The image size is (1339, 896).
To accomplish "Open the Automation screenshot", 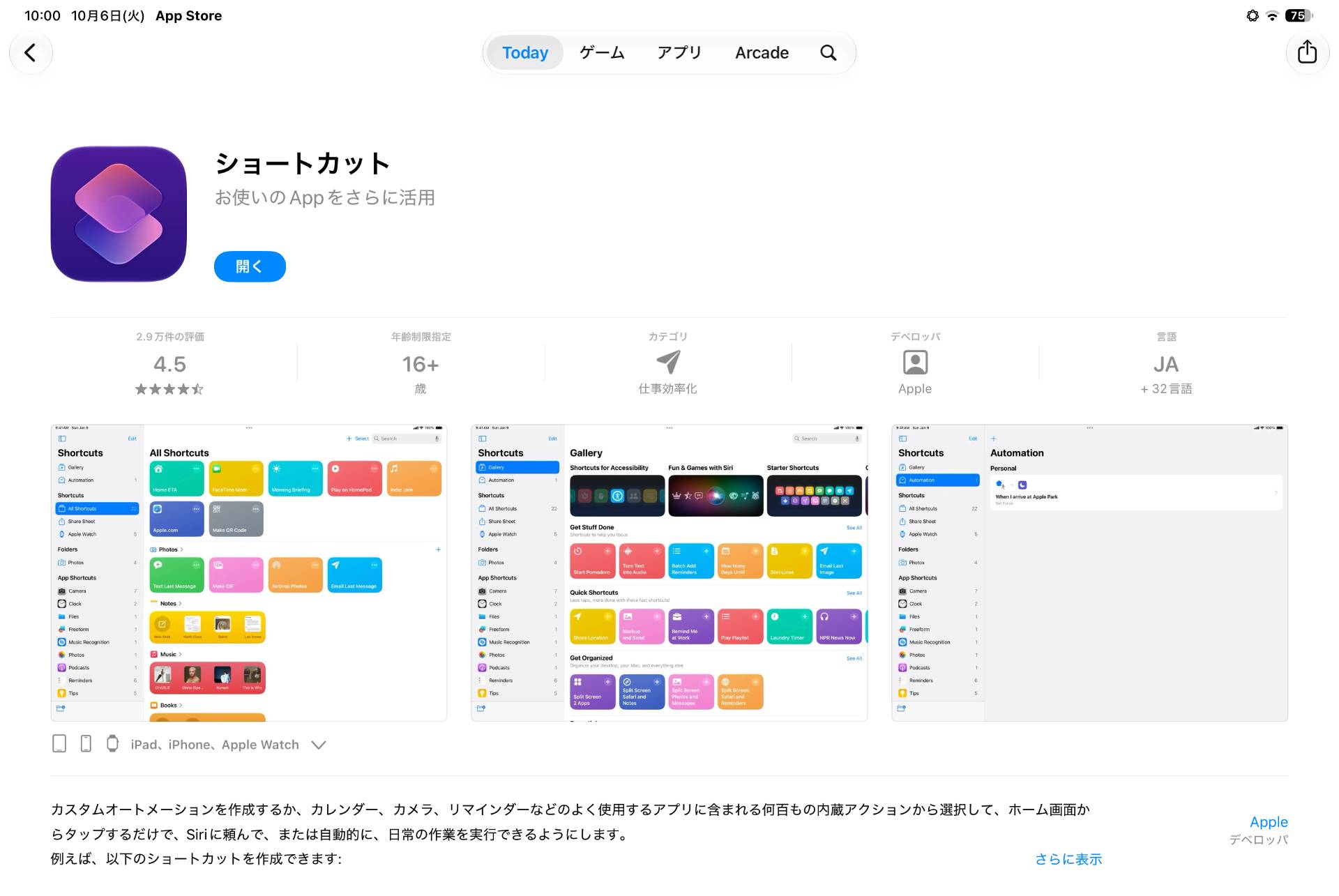I will click(1089, 572).
